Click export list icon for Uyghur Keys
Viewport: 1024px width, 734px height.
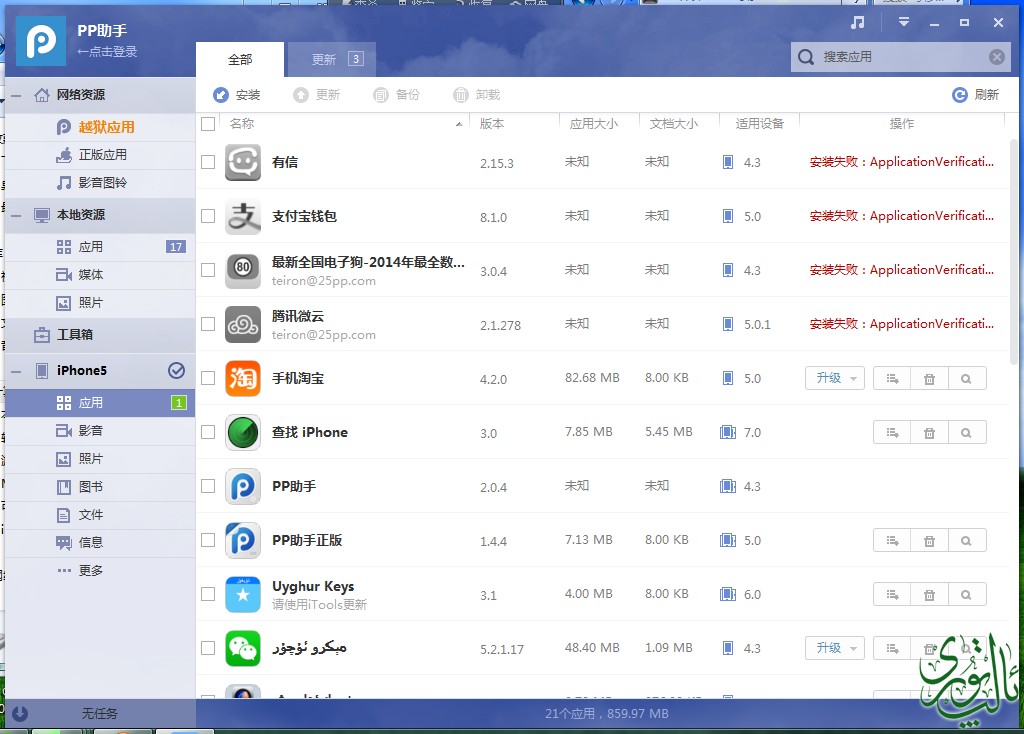pyautogui.click(x=892, y=594)
